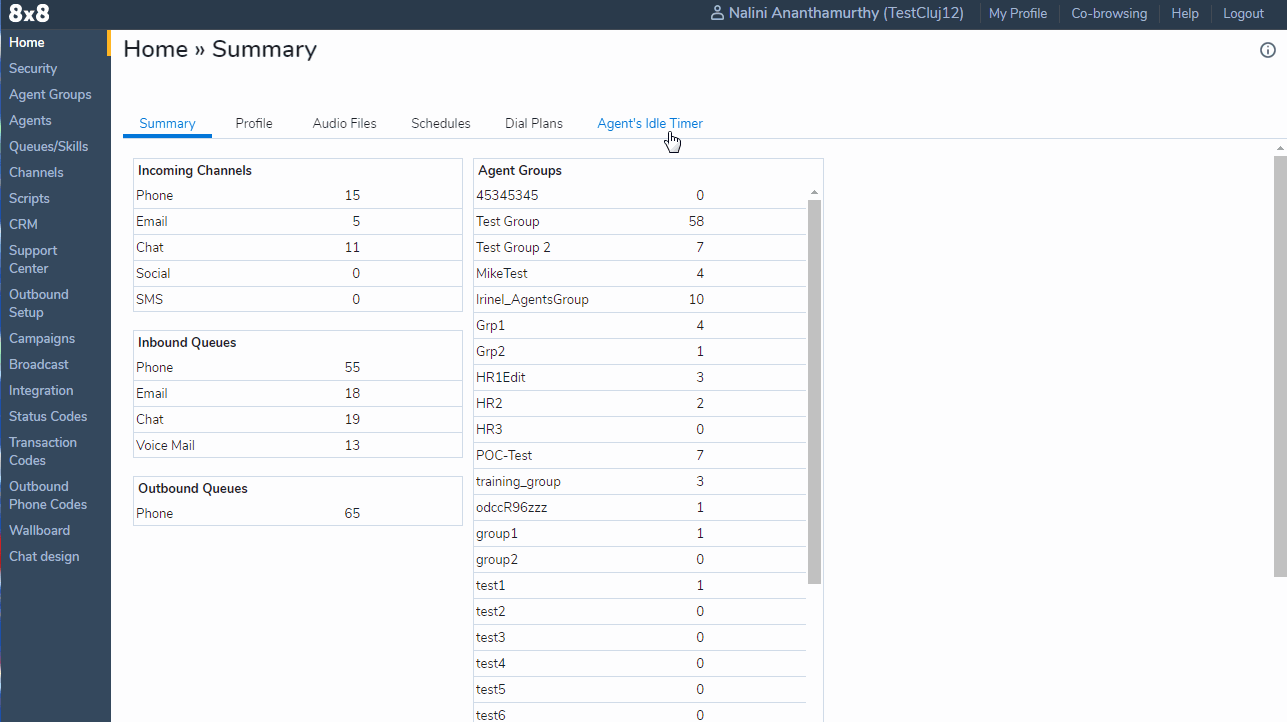1287x722 pixels.
Task: Open CRM in the sidebar
Action: tap(23, 224)
